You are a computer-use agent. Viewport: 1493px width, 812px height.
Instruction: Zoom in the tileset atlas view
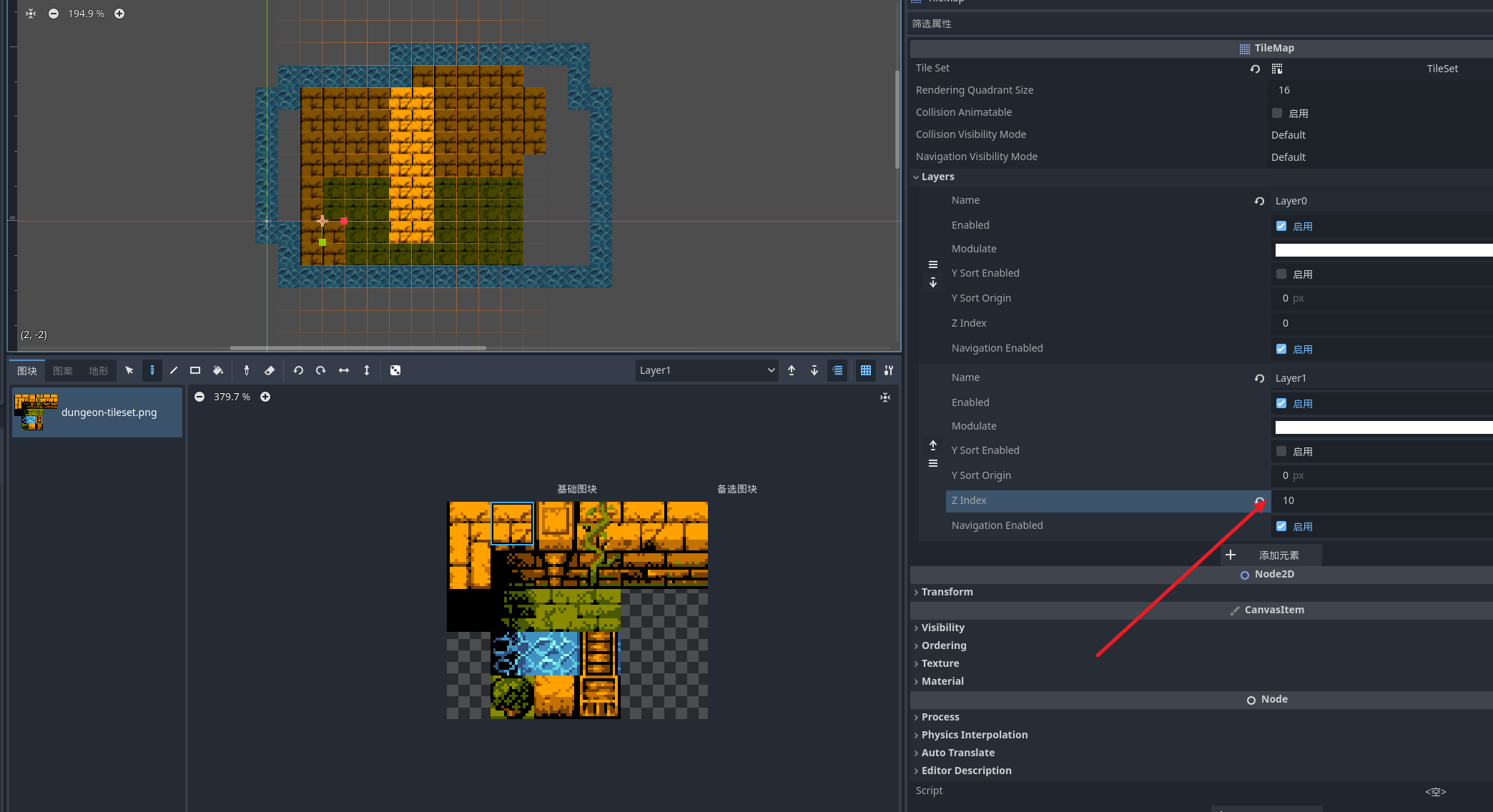pos(265,397)
